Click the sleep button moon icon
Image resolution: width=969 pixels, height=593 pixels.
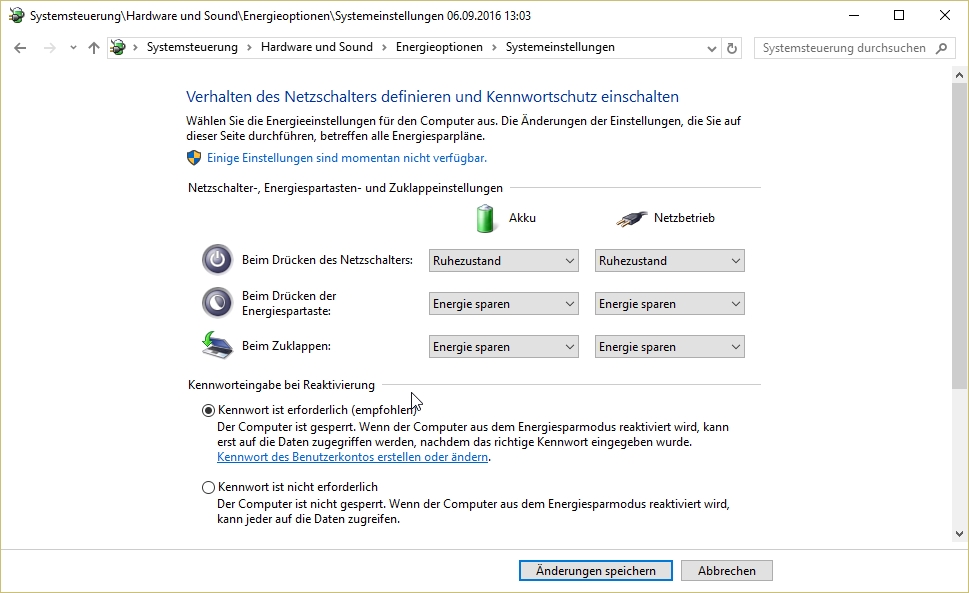click(x=217, y=303)
